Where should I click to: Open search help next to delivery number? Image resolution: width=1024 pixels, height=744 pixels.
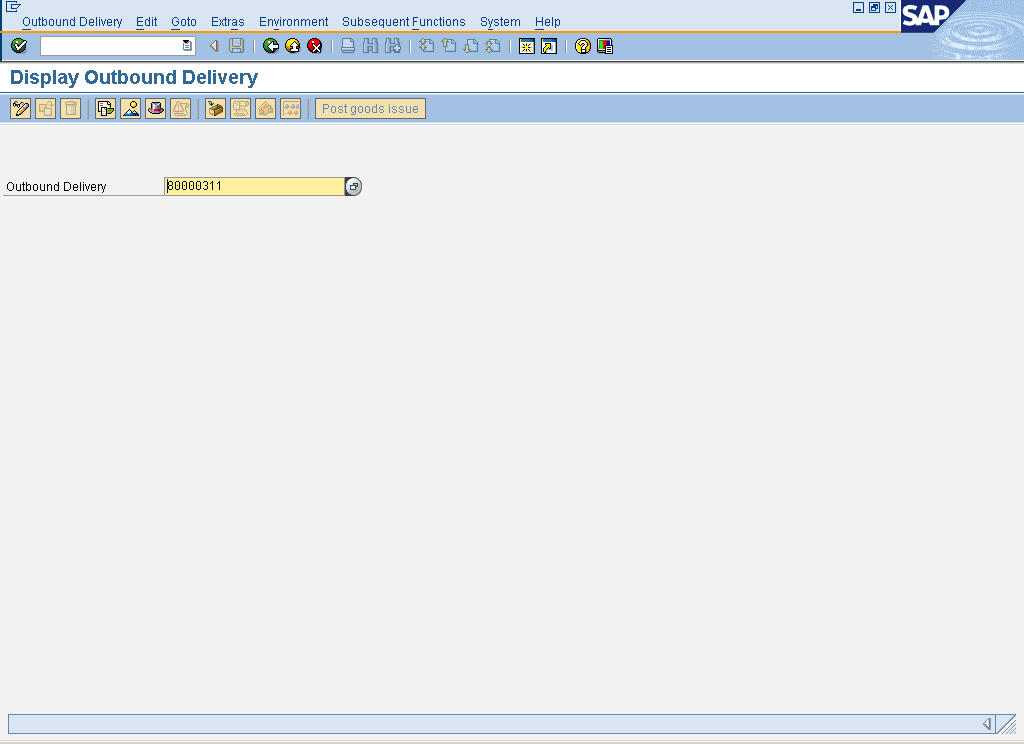353,186
